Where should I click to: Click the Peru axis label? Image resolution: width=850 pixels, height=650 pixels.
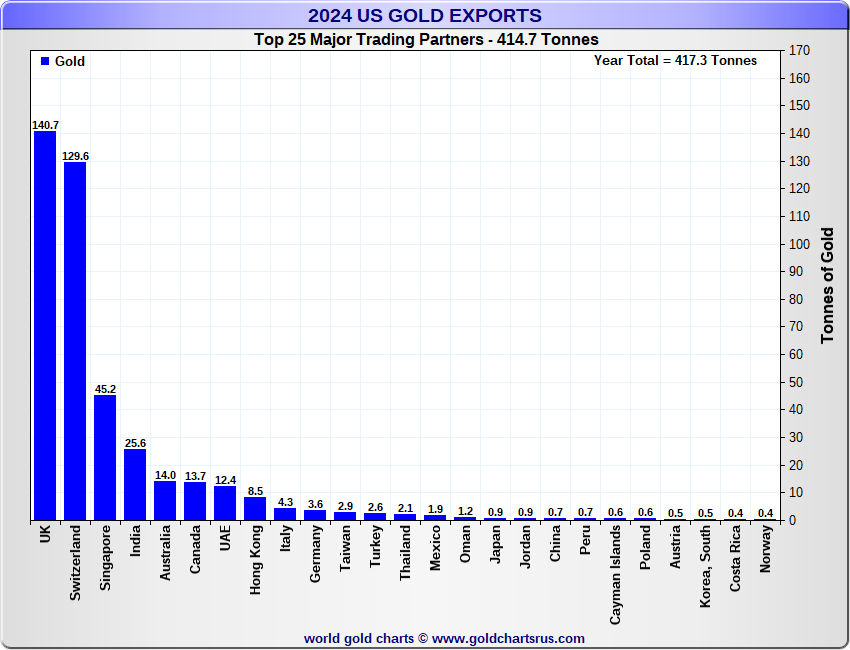click(x=585, y=540)
